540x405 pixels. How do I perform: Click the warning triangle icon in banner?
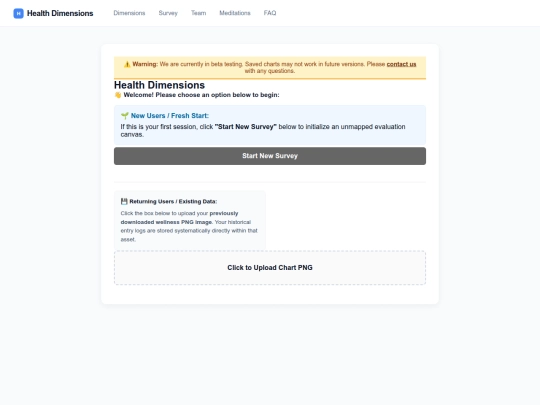point(127,64)
